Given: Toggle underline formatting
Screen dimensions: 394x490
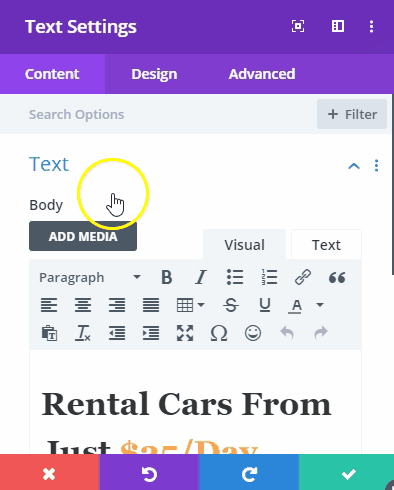Looking at the screenshot, I should (x=265, y=305).
